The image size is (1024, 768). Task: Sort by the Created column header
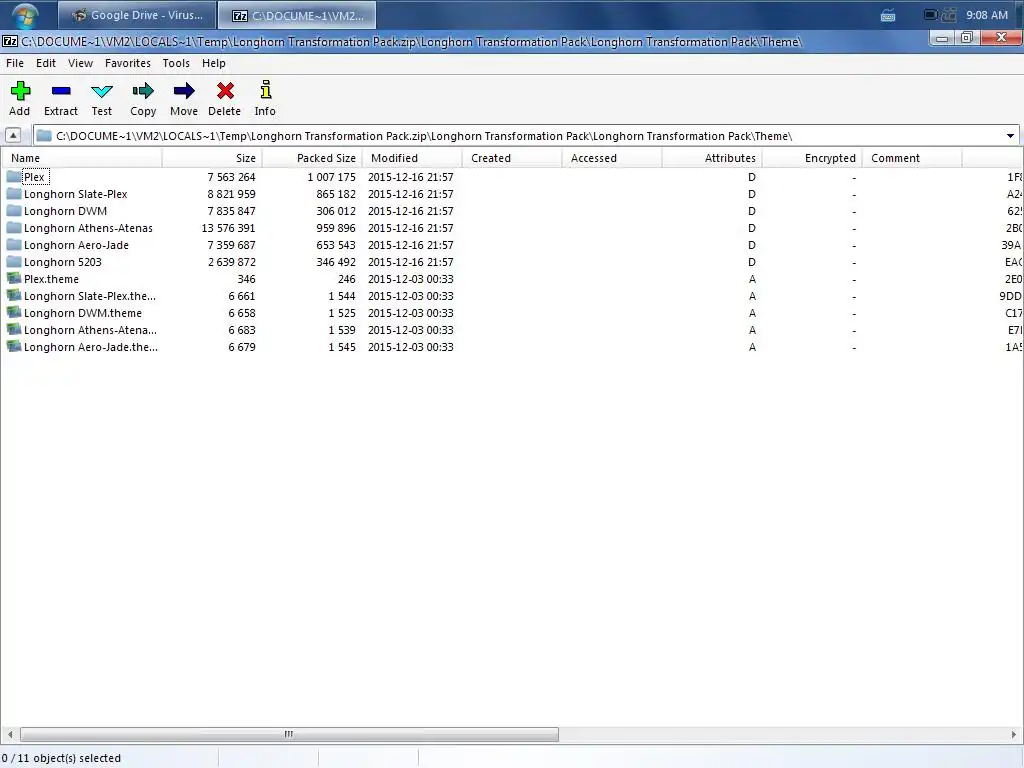pos(512,158)
